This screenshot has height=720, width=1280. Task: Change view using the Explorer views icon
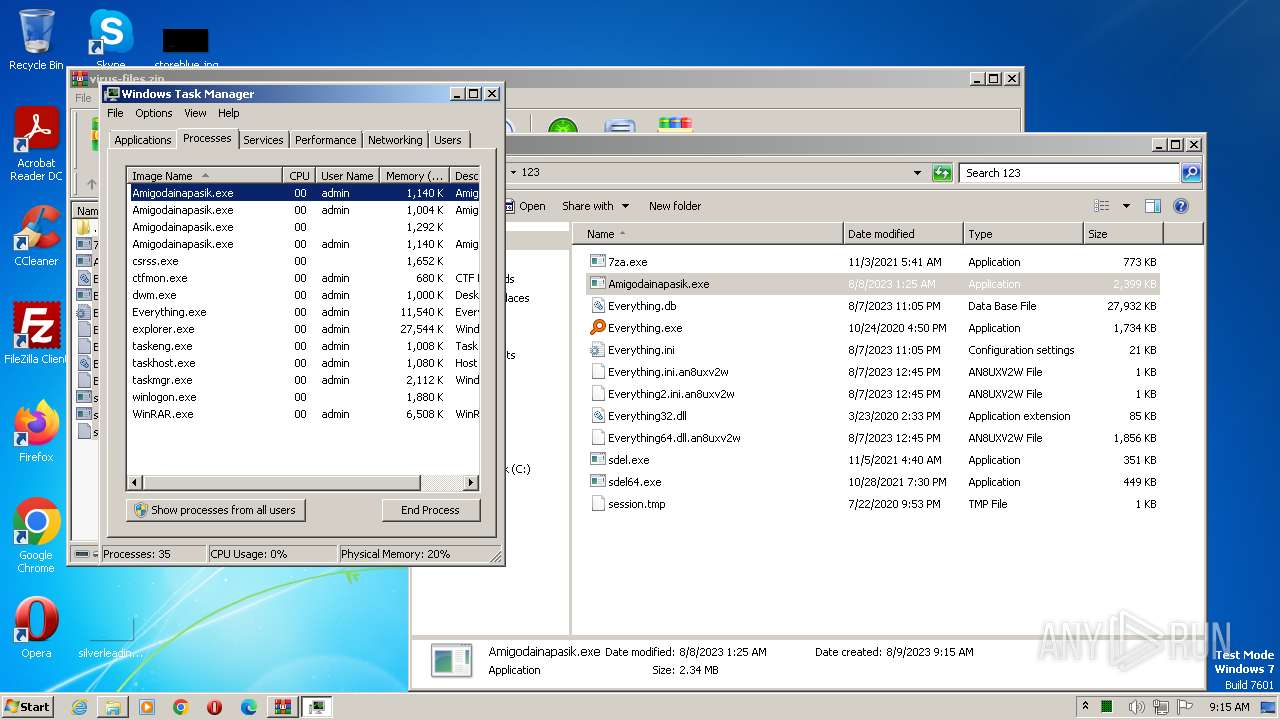pyautogui.click(x=1102, y=206)
